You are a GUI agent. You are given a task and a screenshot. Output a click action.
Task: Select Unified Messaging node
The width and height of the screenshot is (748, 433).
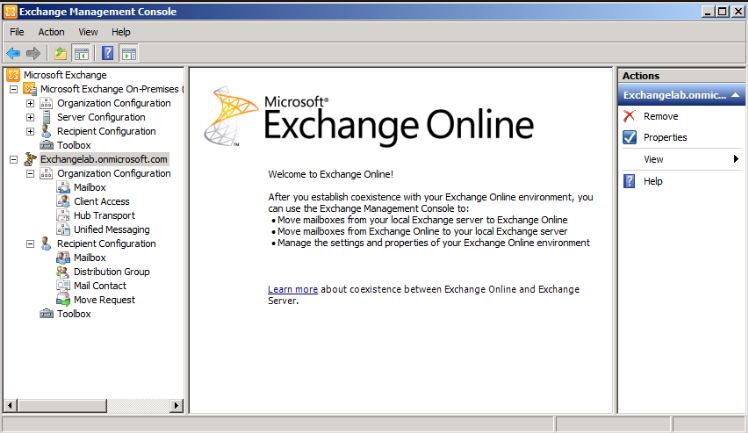pos(111,229)
